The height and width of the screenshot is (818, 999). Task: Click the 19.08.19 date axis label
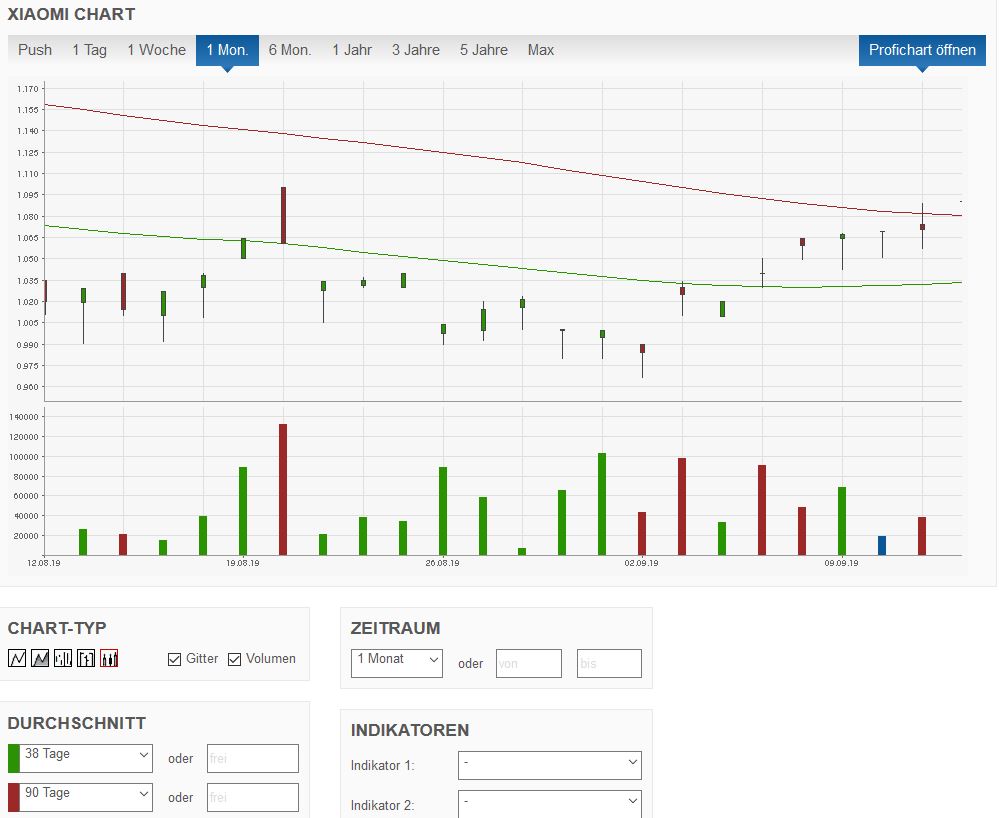pyautogui.click(x=243, y=563)
